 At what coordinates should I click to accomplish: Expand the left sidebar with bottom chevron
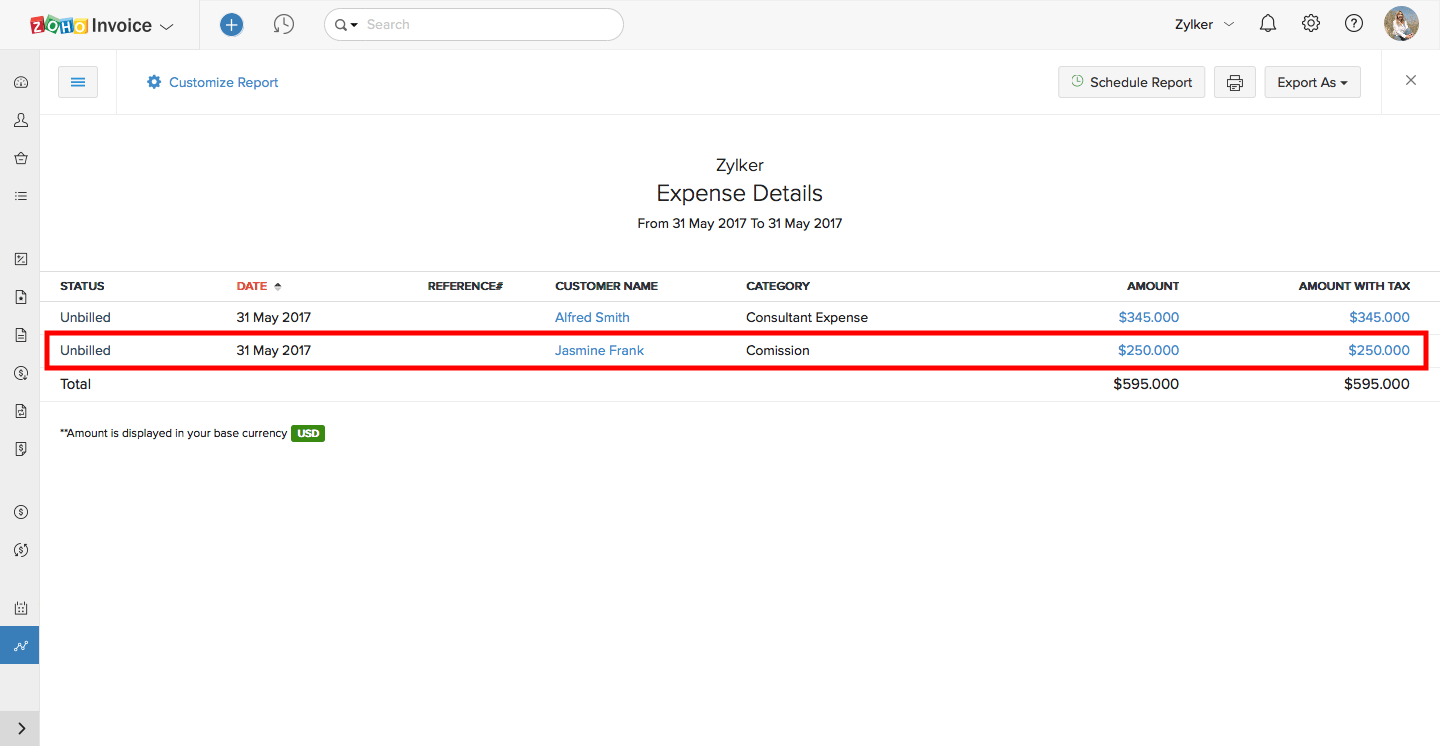20,729
